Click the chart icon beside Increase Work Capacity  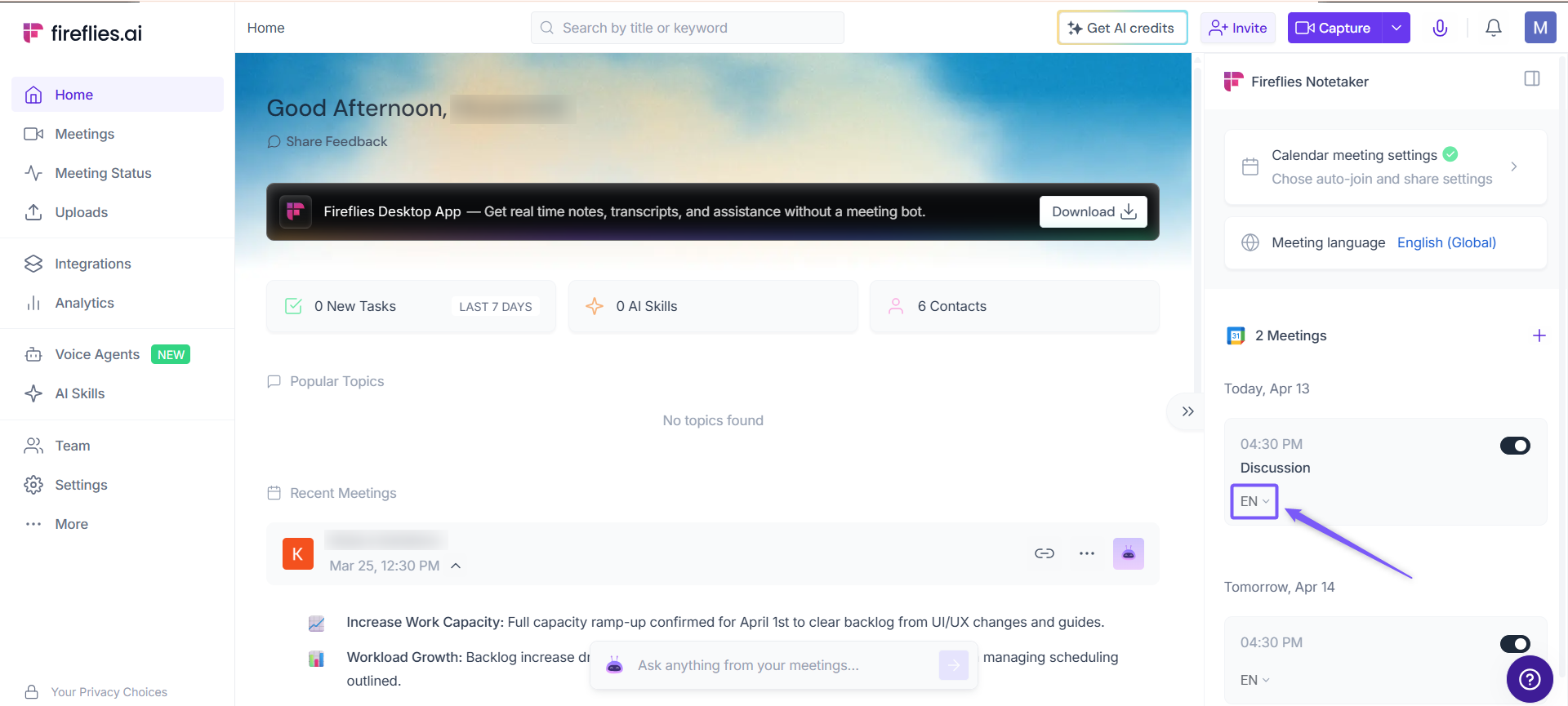317,623
